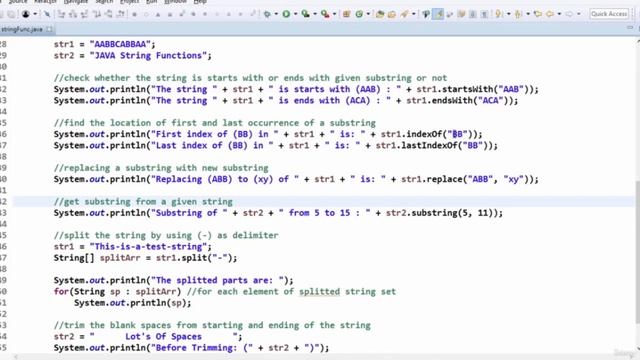This screenshot has height=360, width=640.
Task: Click the Debug bug icon
Action: (x=267, y=14)
